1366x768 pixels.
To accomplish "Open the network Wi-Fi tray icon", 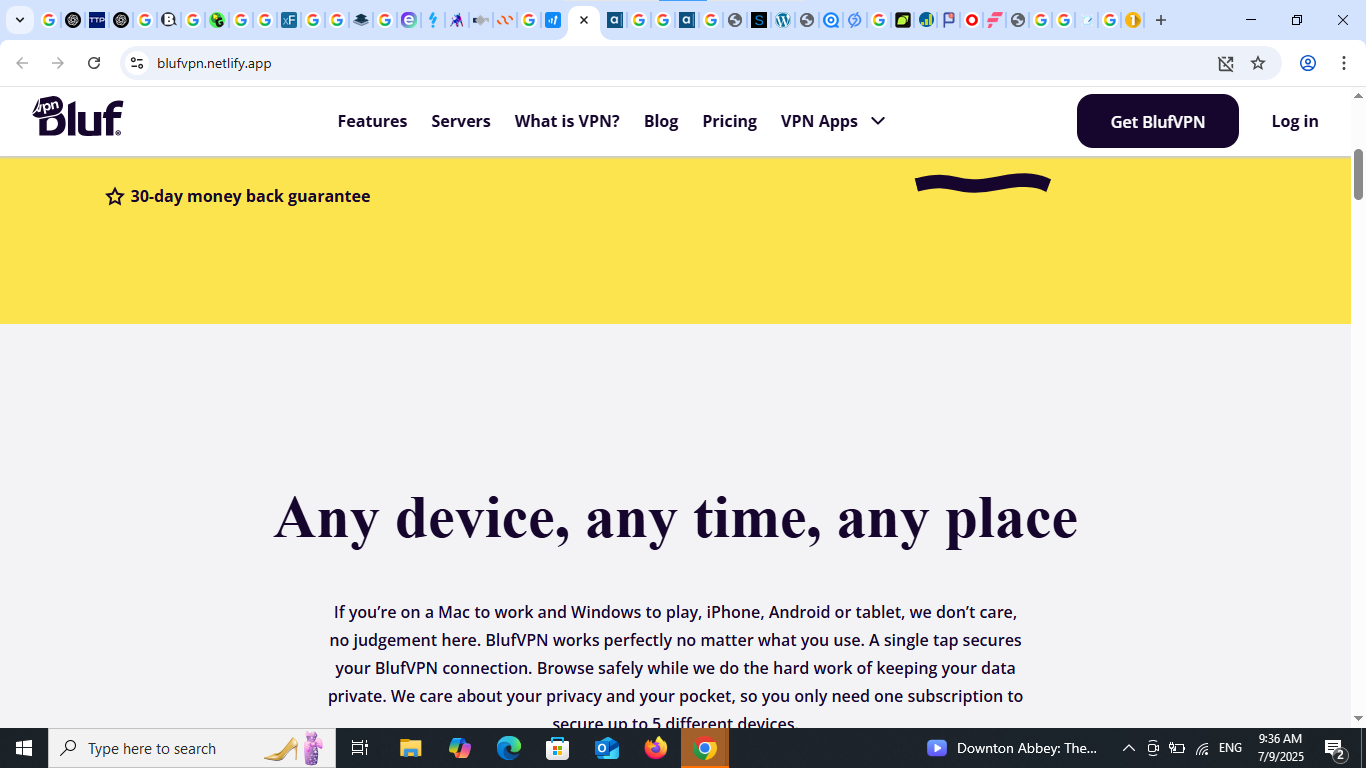I will coord(1202,748).
